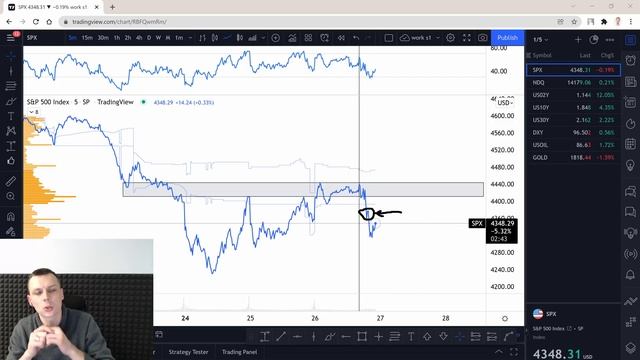Open a new browser tab
The width and height of the screenshot is (640, 360).
click(x=112, y=7)
